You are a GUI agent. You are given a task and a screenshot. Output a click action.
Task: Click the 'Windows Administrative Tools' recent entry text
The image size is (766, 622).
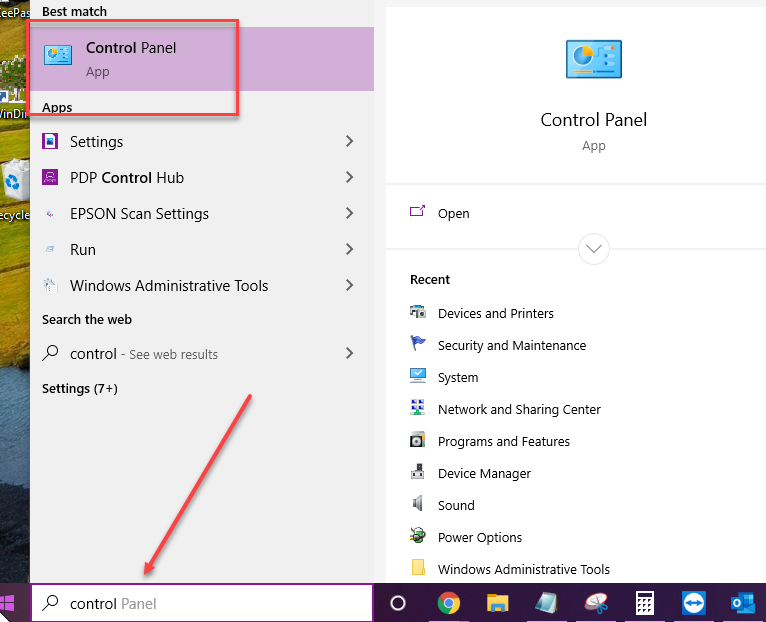(x=524, y=569)
